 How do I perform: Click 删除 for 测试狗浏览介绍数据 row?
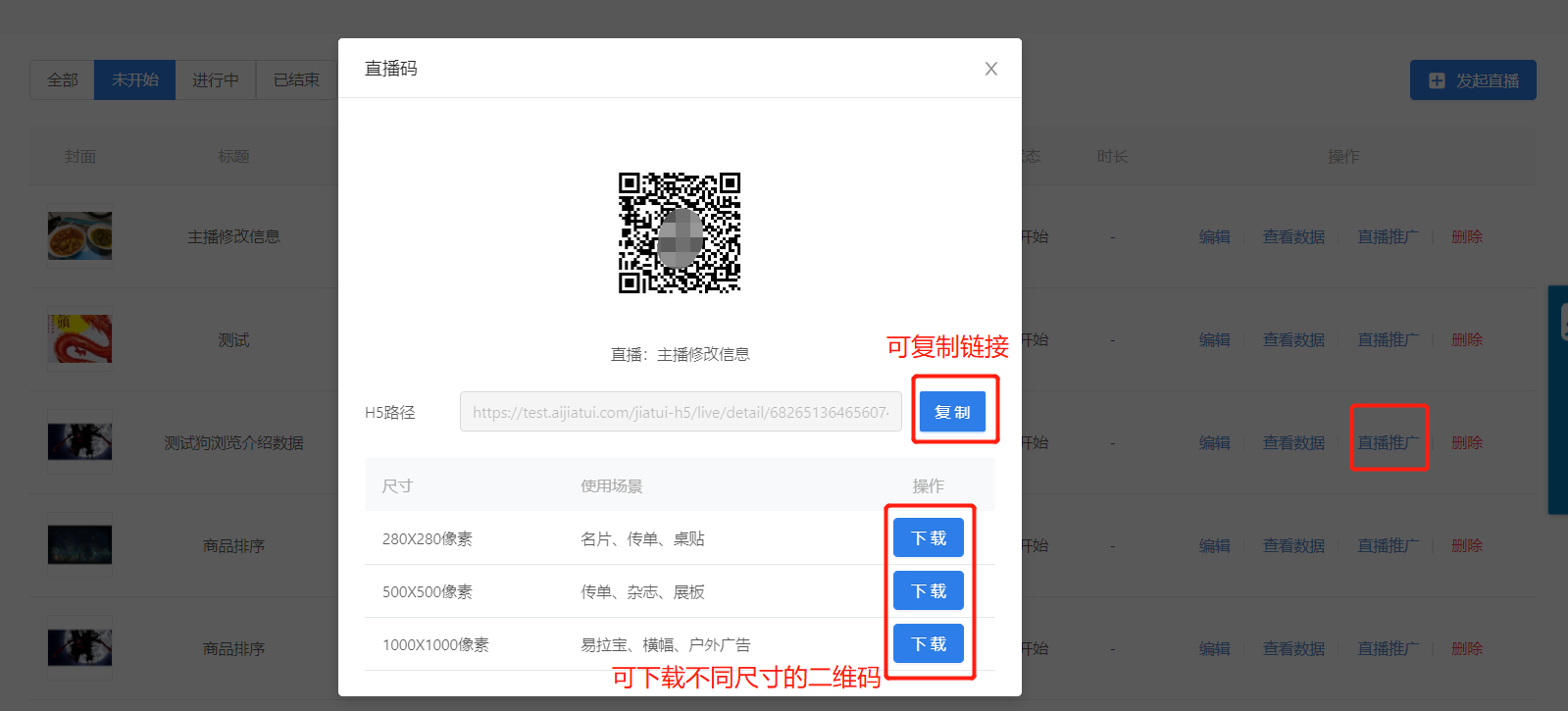(1467, 442)
